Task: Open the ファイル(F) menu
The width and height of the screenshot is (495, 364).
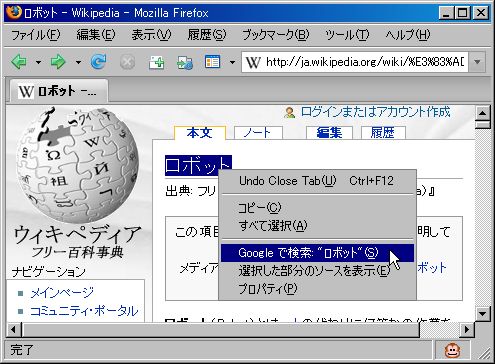Action: click(35, 35)
